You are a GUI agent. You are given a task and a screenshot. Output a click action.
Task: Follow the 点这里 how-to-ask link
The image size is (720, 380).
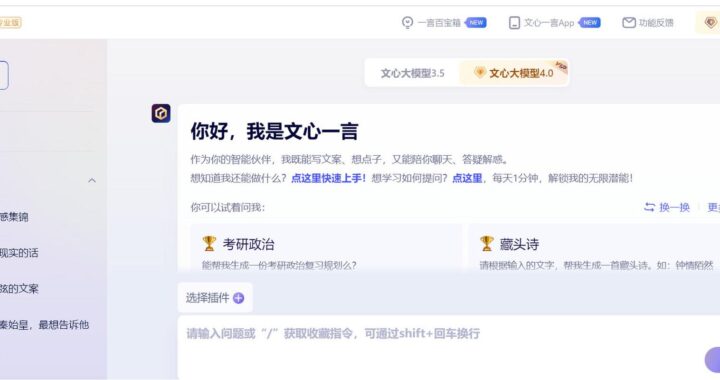pyautogui.click(x=467, y=178)
